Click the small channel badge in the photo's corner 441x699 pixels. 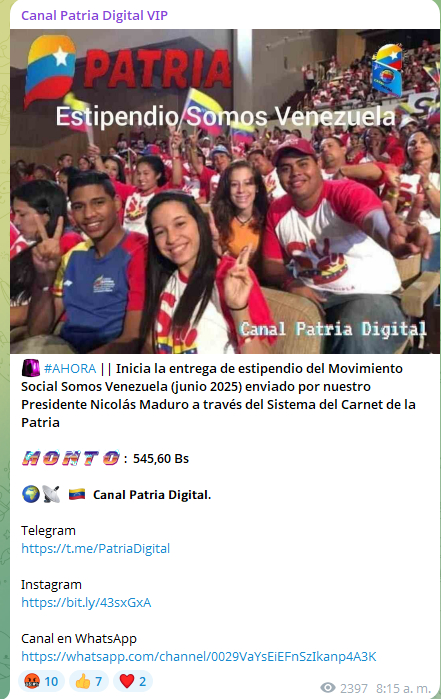click(387, 70)
